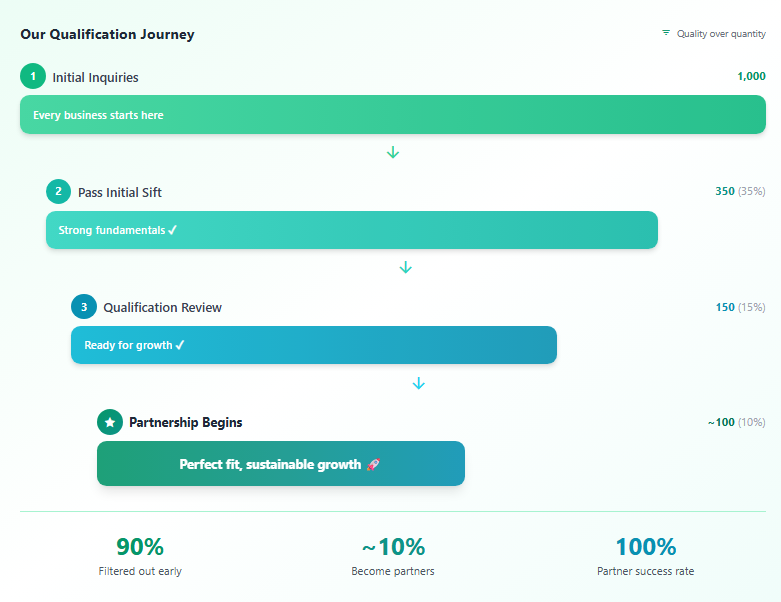Click the filter icon near Quality over quantity
The image size is (781, 602).
pos(666,33)
